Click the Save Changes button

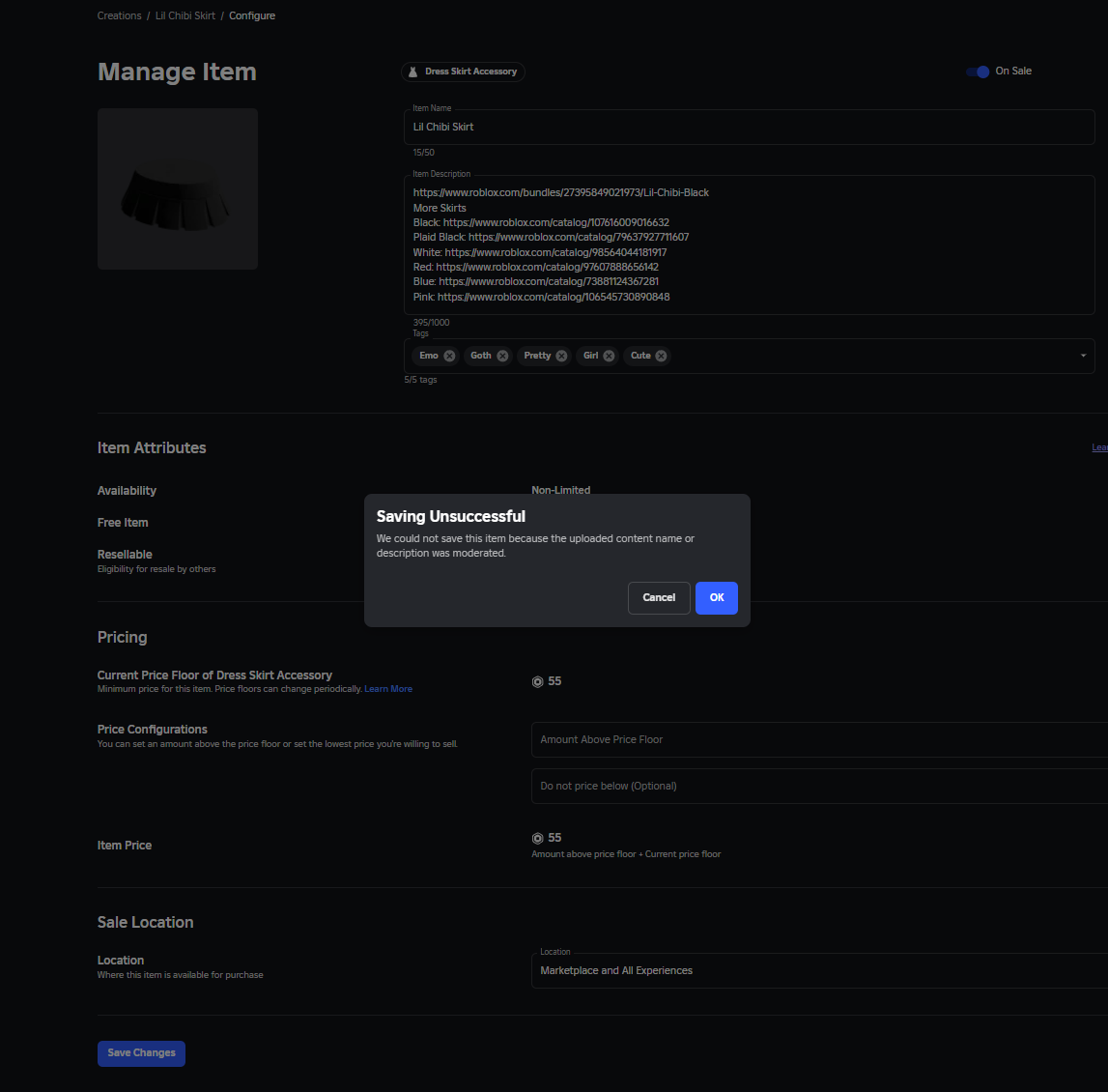point(141,1053)
